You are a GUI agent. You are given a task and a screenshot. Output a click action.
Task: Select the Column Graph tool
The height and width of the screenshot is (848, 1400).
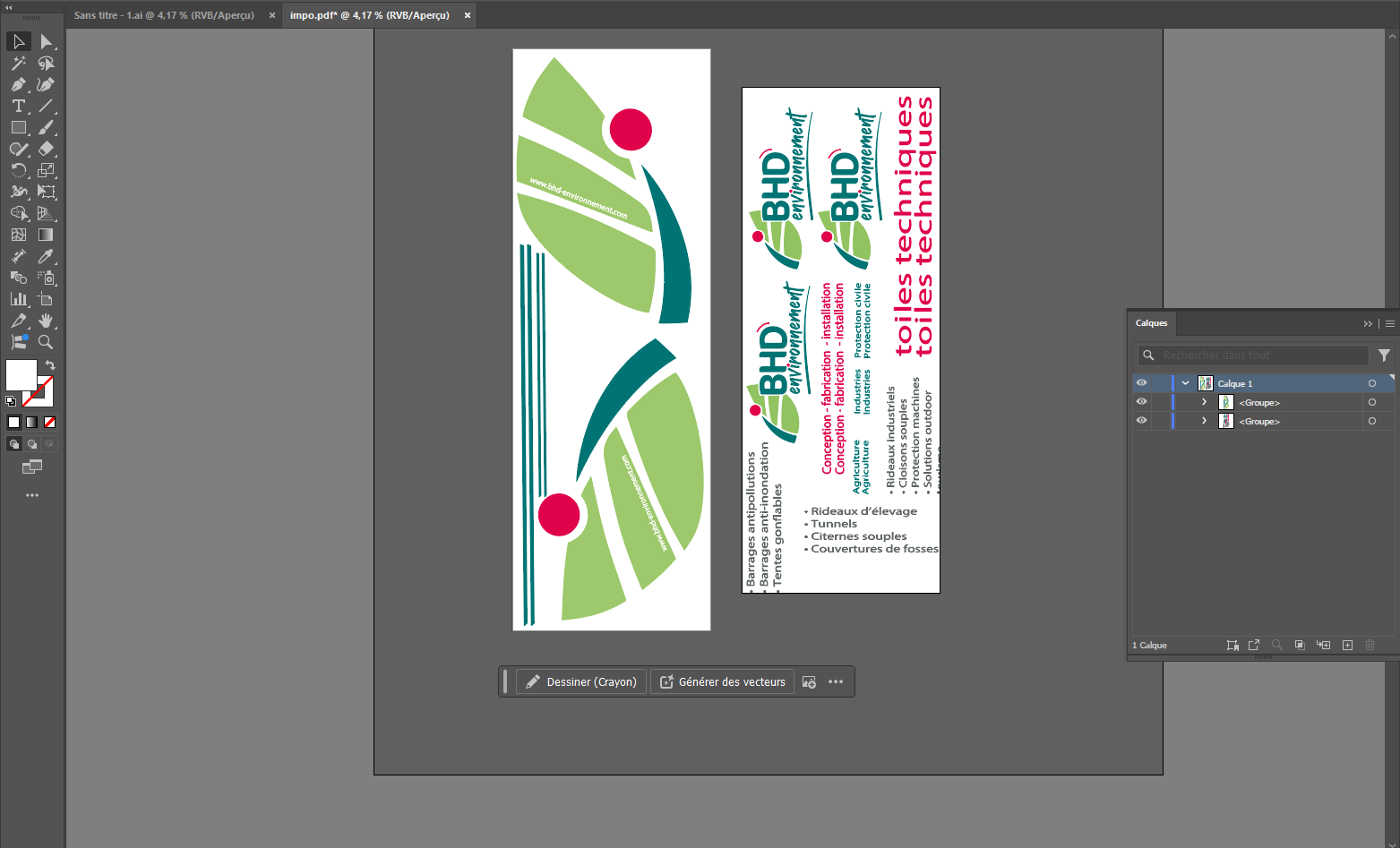19,299
